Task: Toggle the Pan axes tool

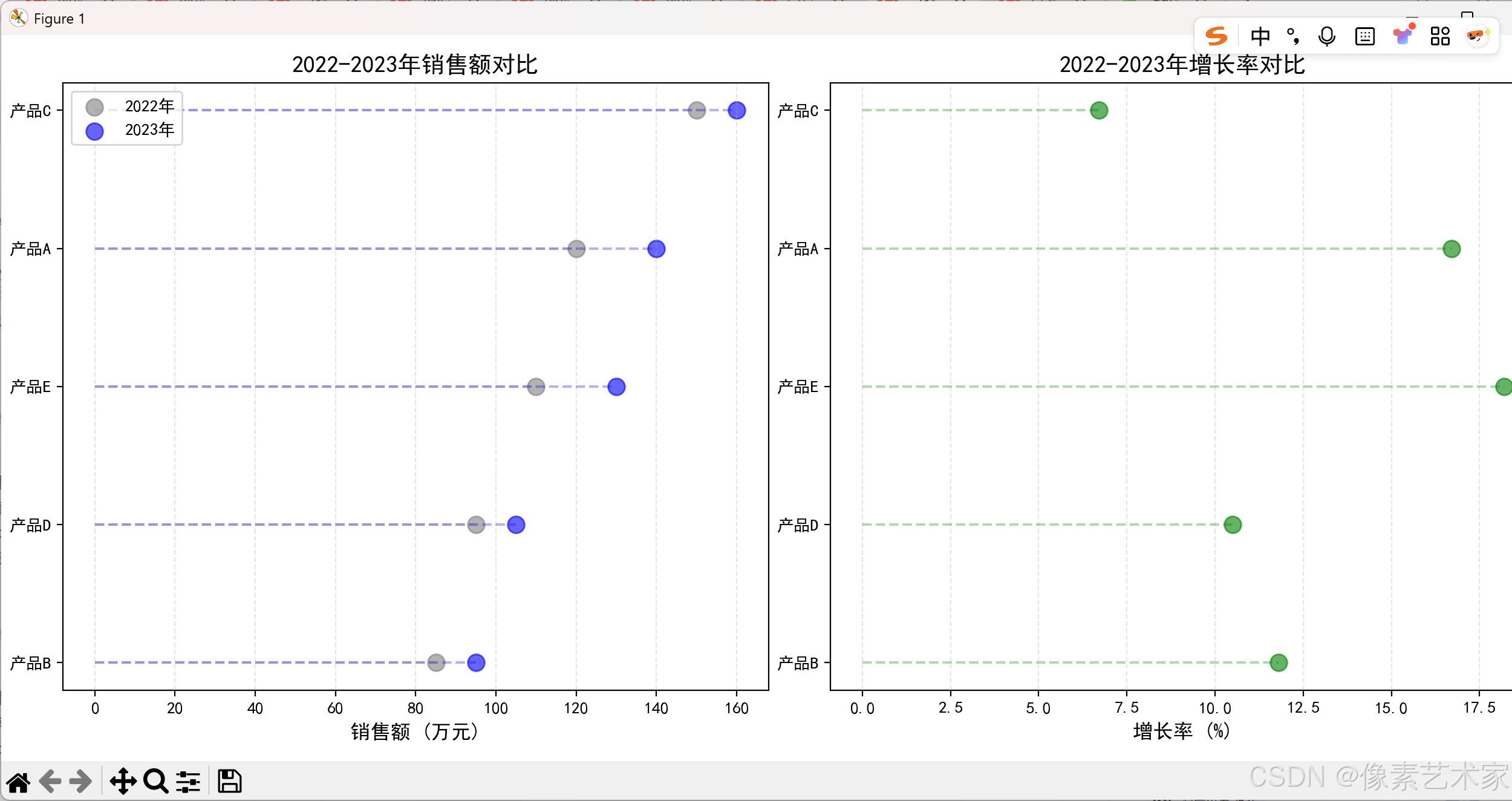Action: (x=123, y=782)
